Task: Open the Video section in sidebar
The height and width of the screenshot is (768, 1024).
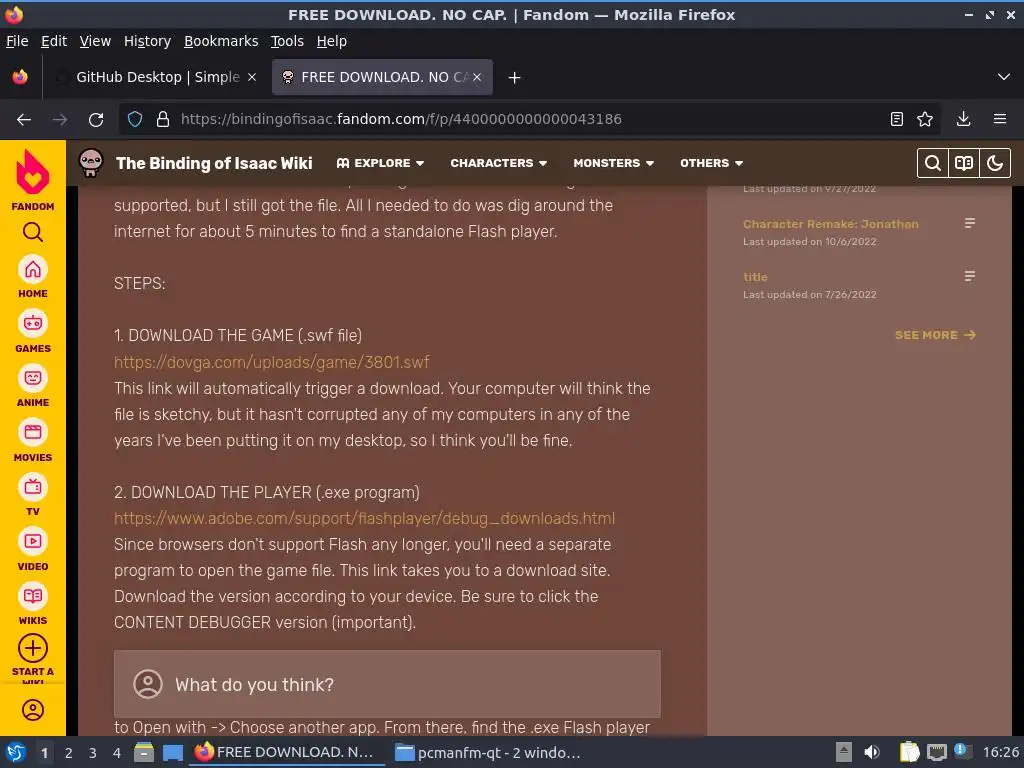Action: coord(33,551)
